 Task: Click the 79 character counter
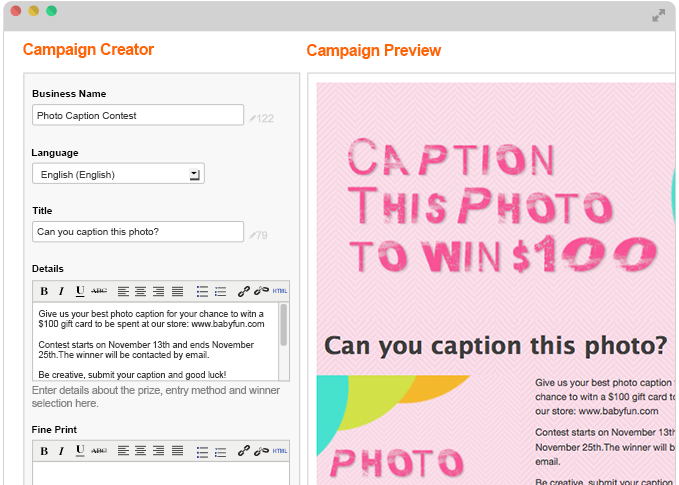[x=259, y=235]
